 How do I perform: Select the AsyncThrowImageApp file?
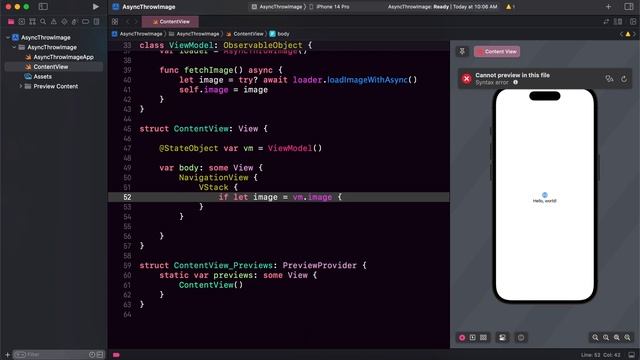59,57
